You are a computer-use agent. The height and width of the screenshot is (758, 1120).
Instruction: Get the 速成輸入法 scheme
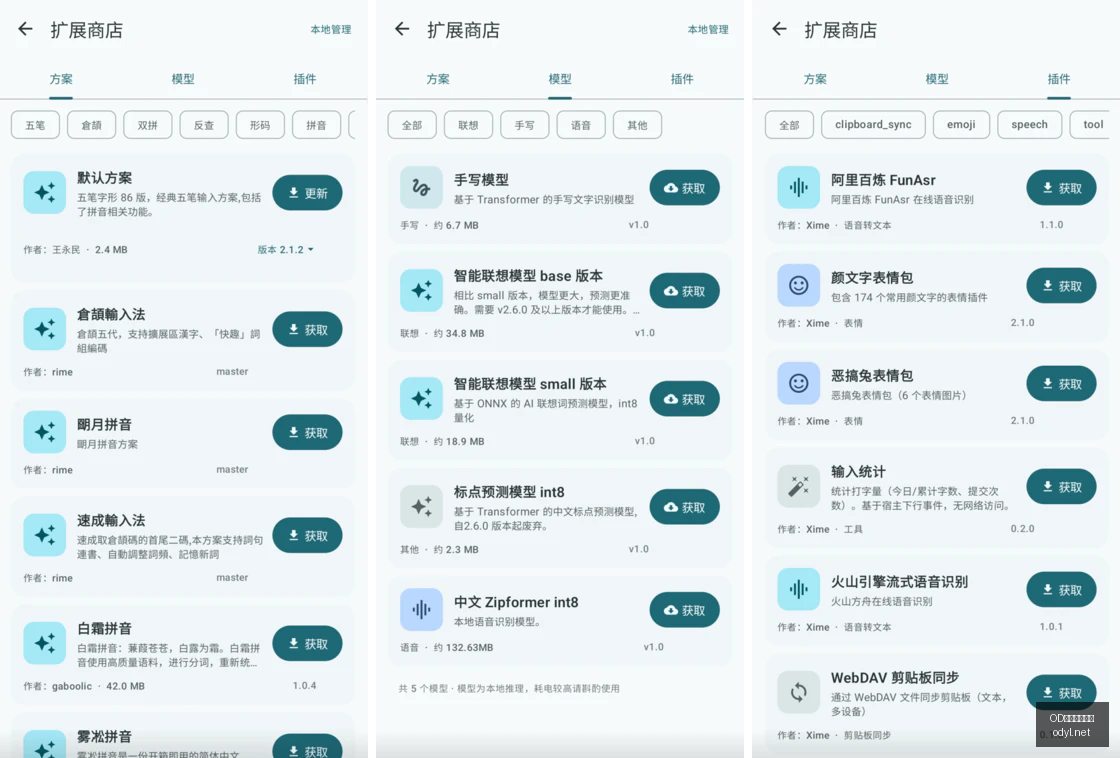(307, 536)
